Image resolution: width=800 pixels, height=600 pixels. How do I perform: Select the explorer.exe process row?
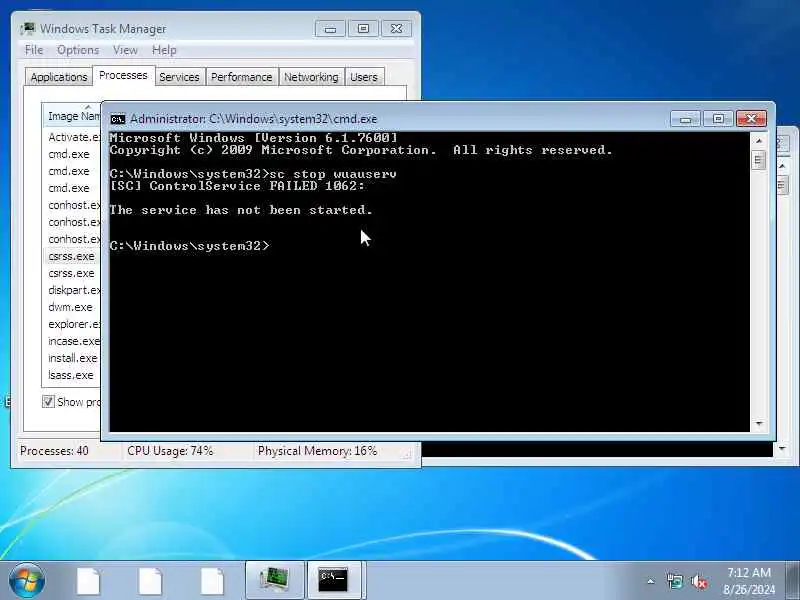click(72, 324)
